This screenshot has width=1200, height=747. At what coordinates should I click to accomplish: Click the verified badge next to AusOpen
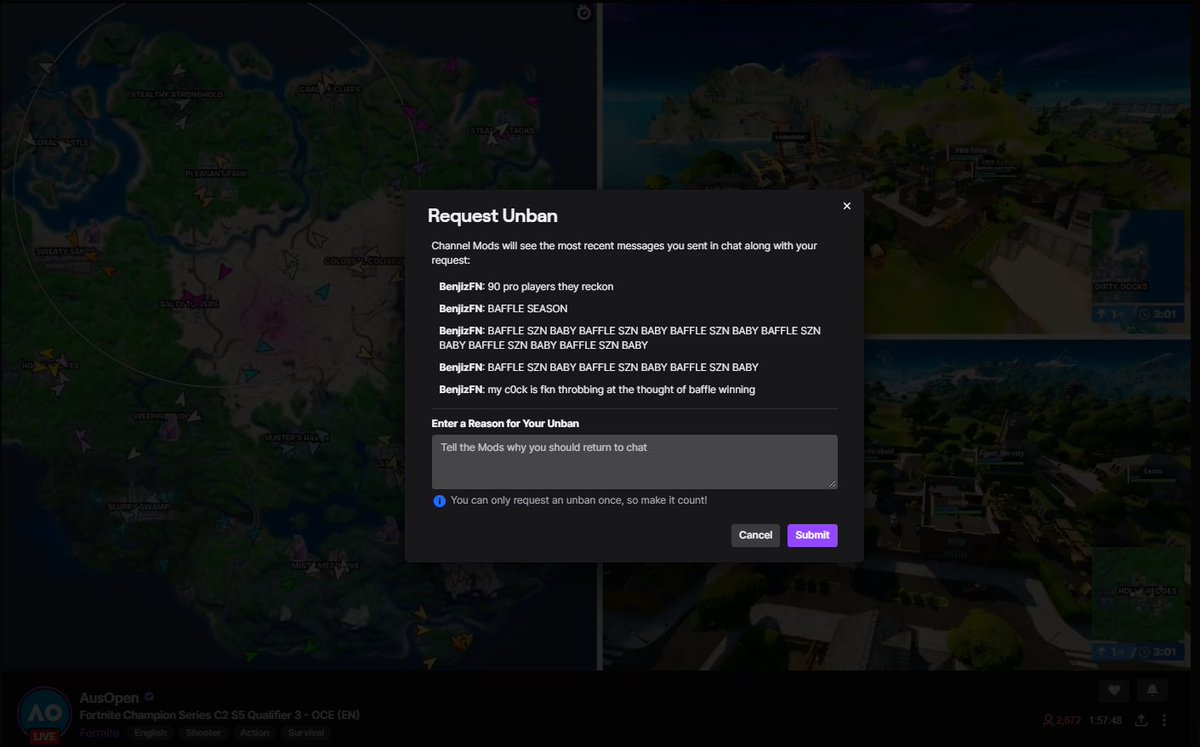[x=149, y=698]
